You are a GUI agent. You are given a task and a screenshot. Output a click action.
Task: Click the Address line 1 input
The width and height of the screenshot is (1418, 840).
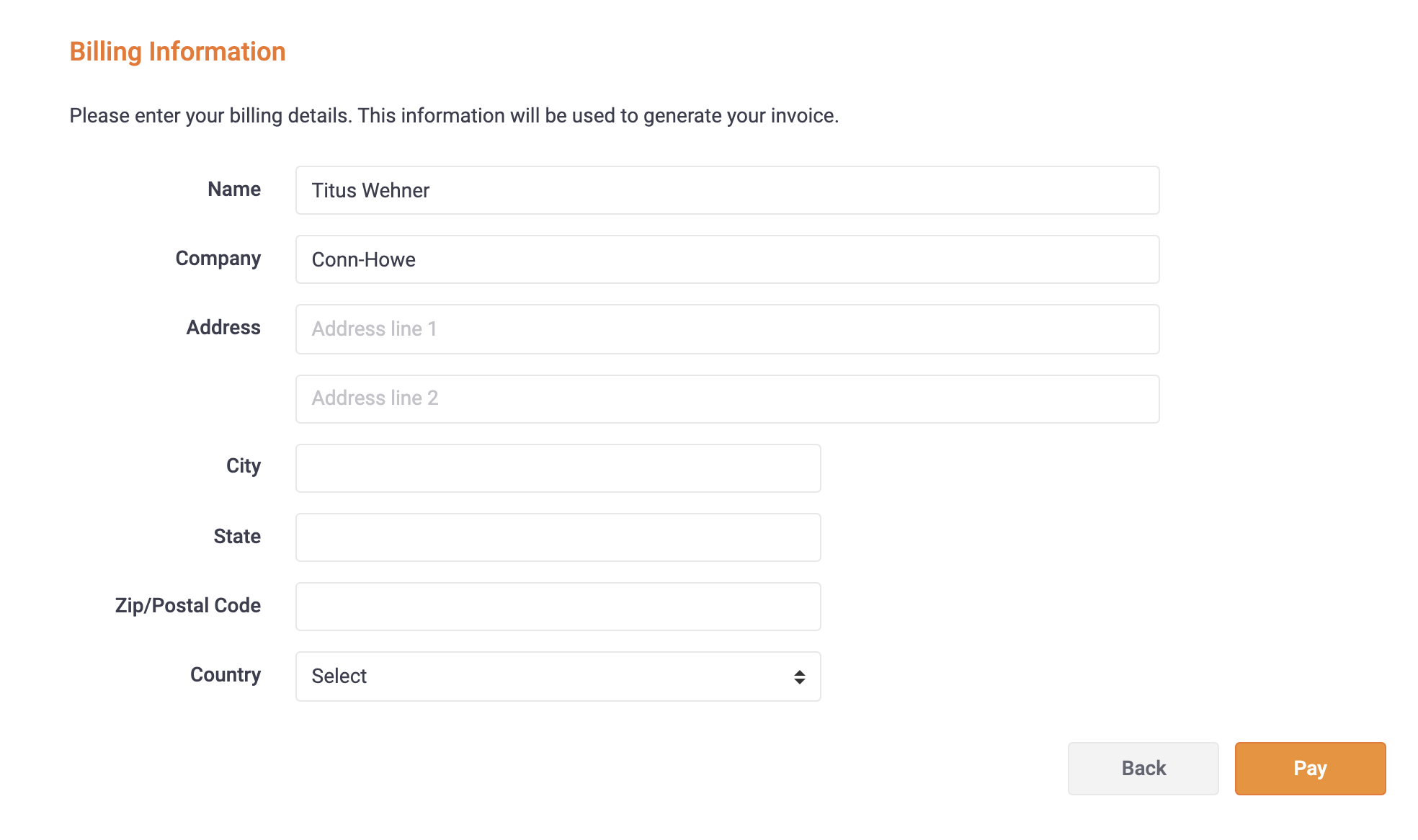point(727,329)
